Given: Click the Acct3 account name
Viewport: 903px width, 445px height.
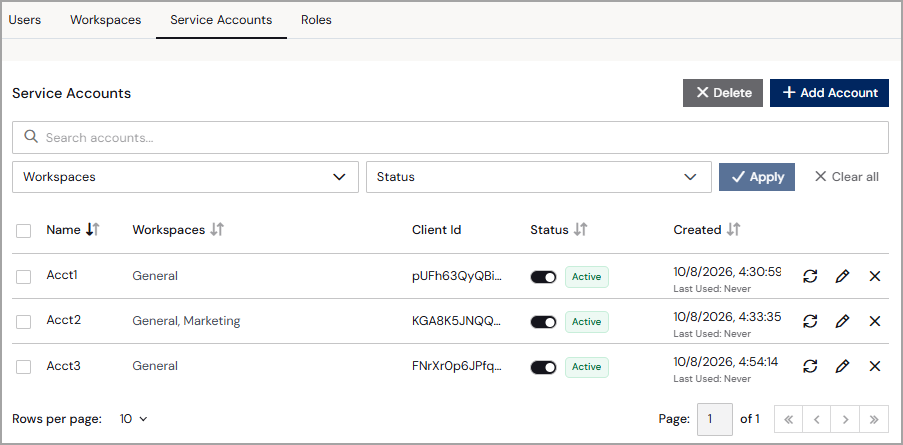Looking at the screenshot, I should 63,365.
